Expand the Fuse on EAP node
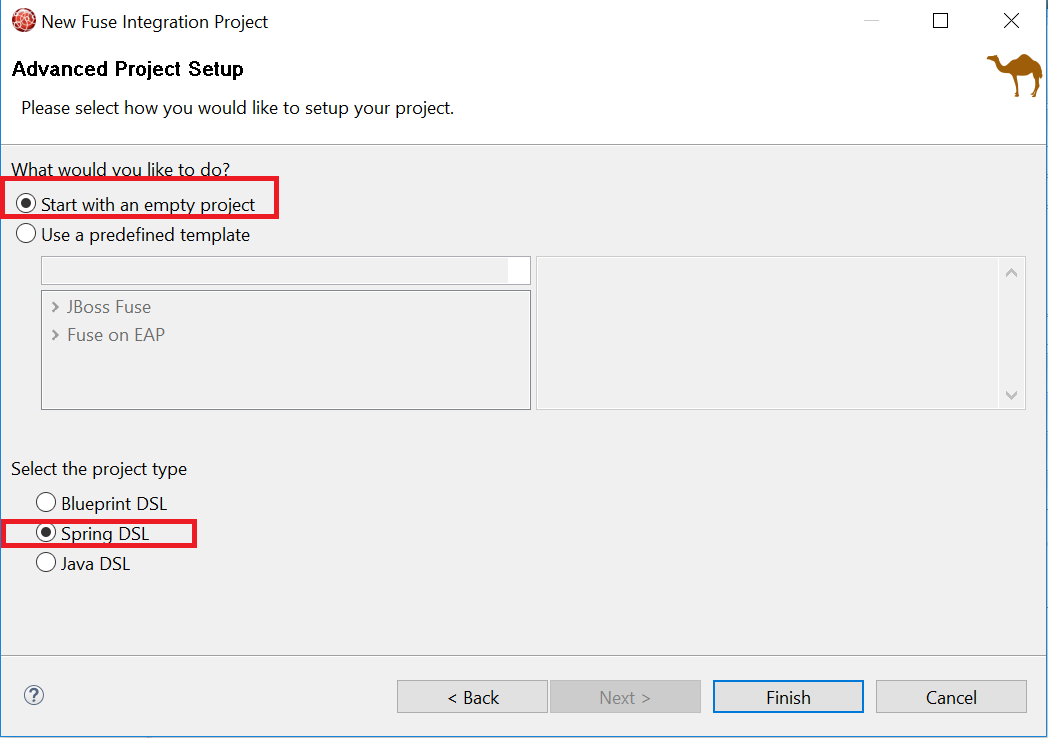The image size is (1048, 738). click(x=55, y=335)
